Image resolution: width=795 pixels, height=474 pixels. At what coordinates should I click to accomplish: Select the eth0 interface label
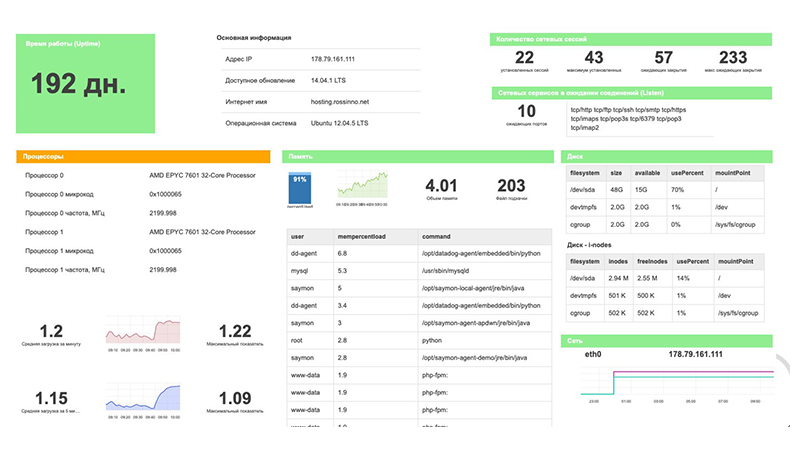pyautogui.click(x=593, y=354)
